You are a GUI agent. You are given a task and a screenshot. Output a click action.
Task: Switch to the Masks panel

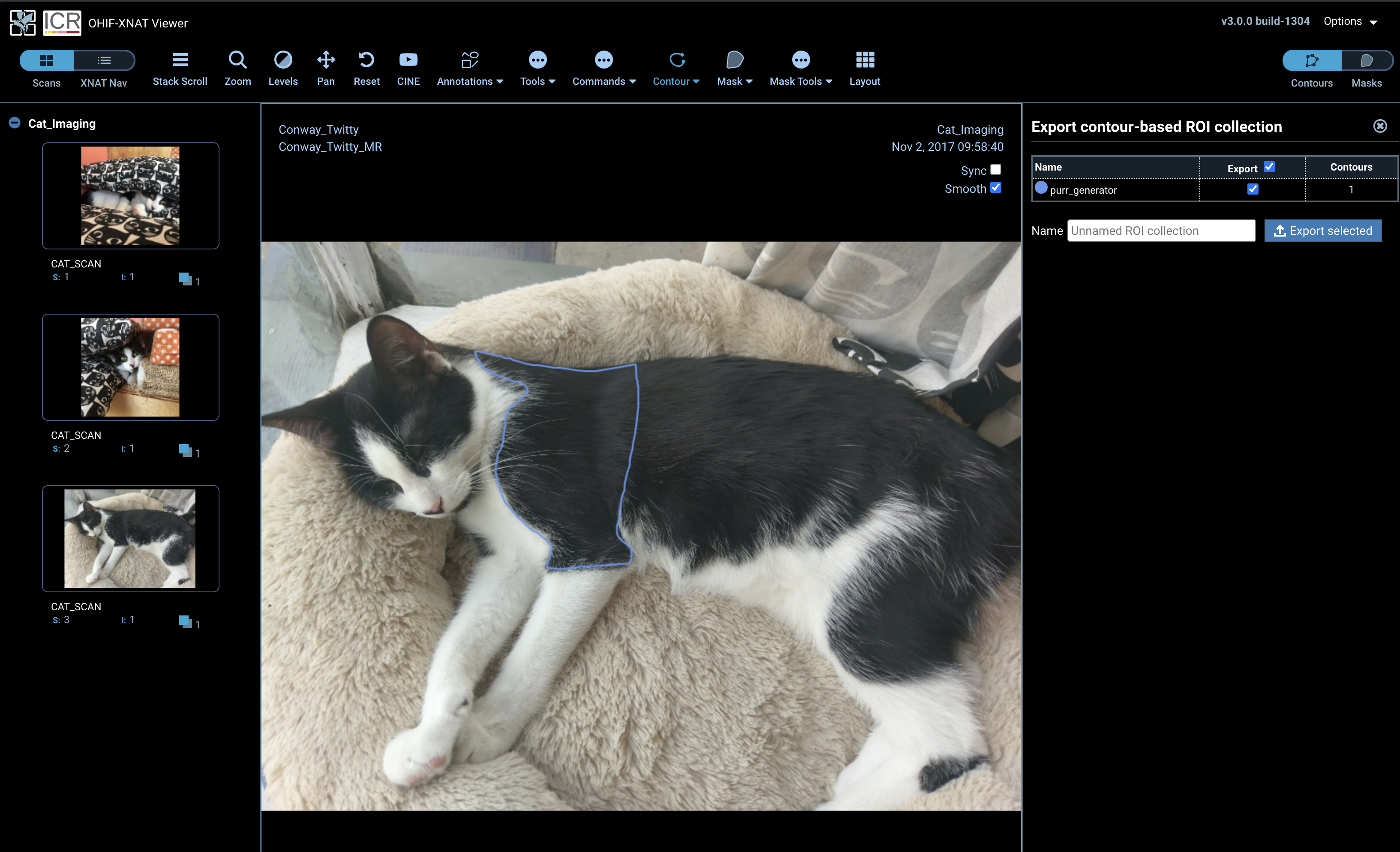pos(1367,61)
